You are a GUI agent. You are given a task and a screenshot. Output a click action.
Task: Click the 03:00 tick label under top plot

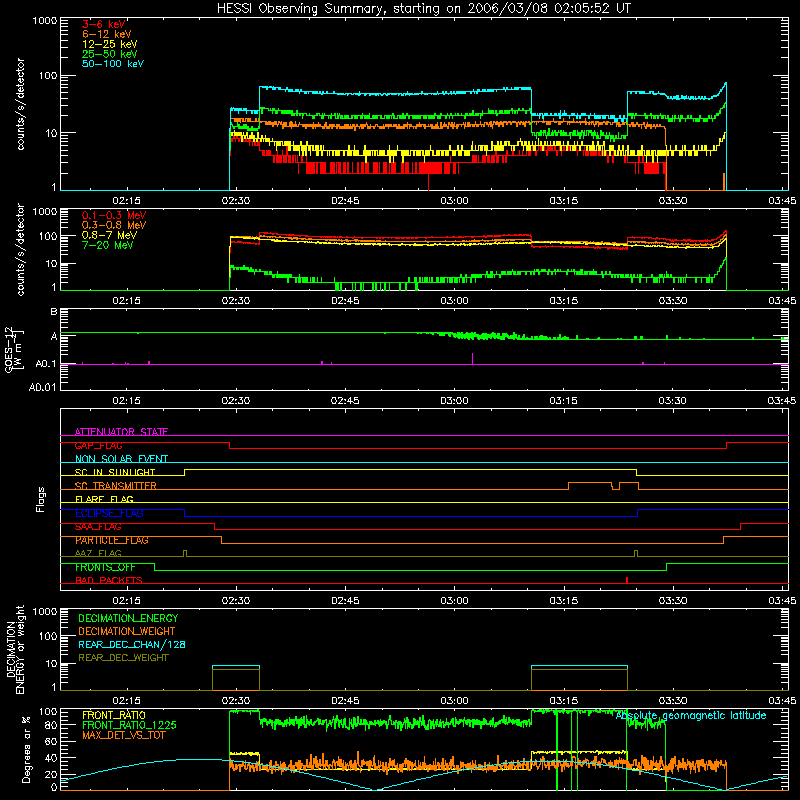(454, 201)
